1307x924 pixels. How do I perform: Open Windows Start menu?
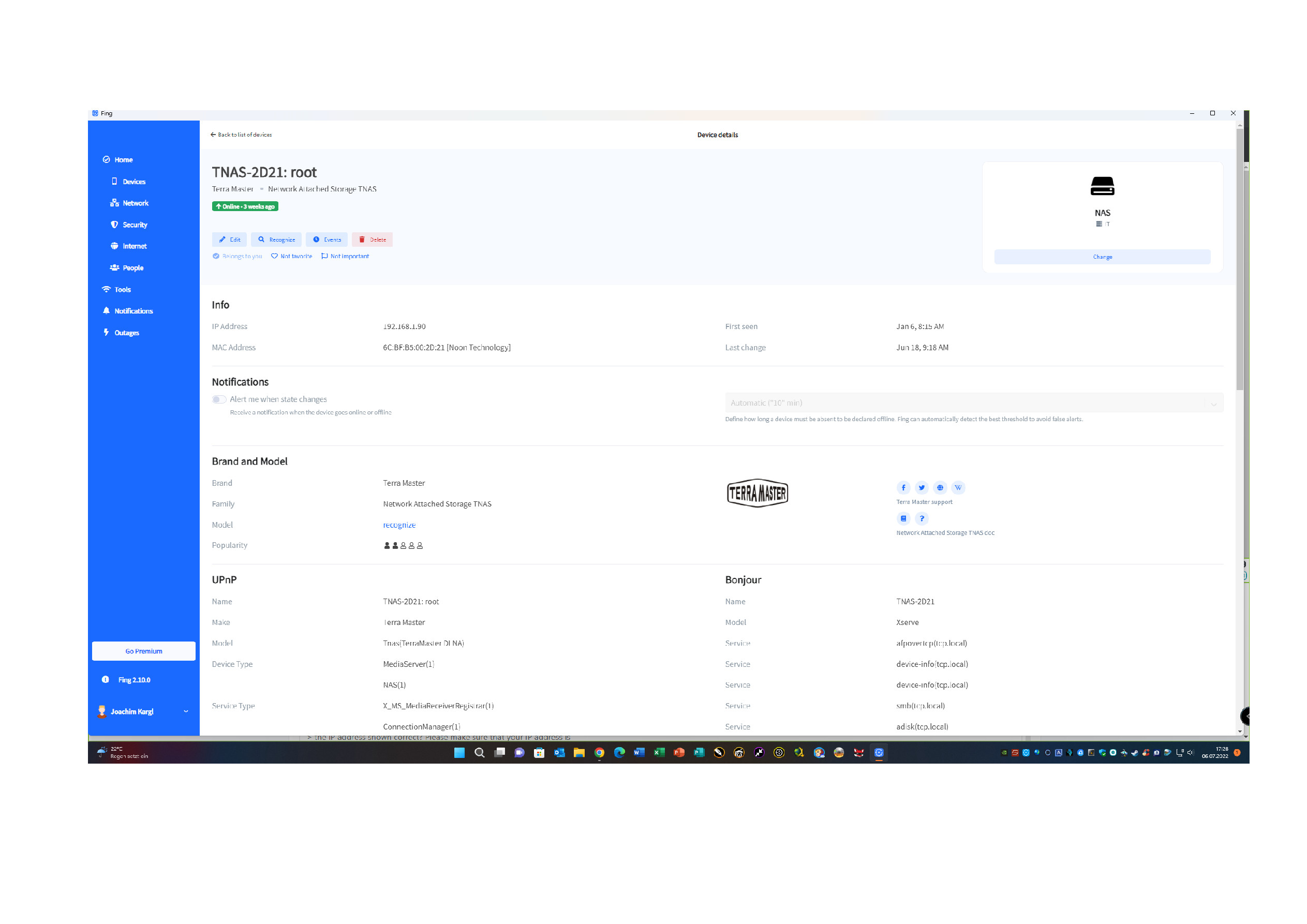(x=459, y=753)
